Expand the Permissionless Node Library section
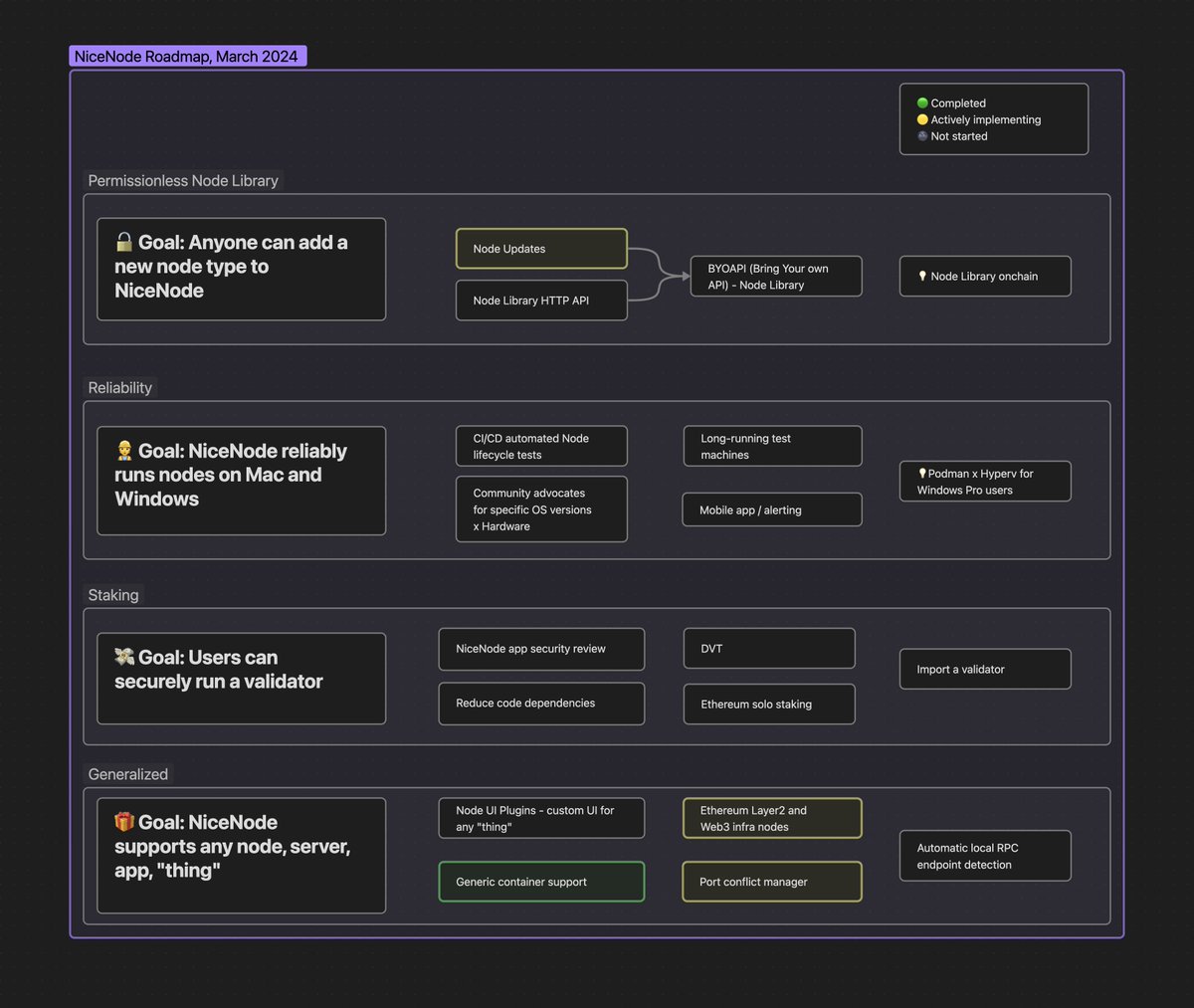Image resolution: width=1194 pixels, height=1008 pixels. (183, 180)
